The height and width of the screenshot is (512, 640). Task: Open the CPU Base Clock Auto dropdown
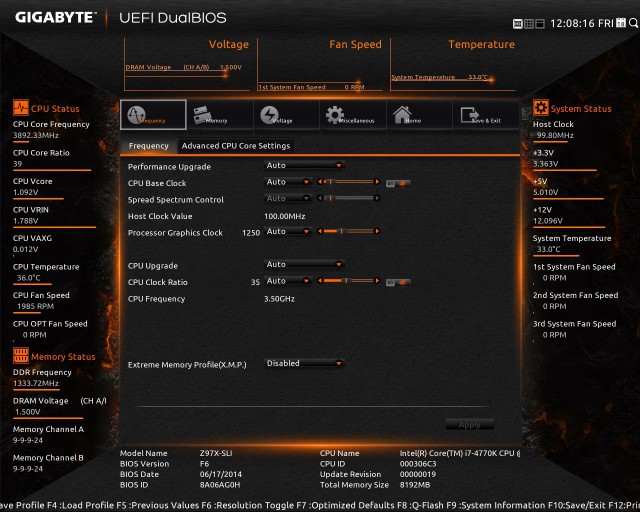[x=288, y=182]
